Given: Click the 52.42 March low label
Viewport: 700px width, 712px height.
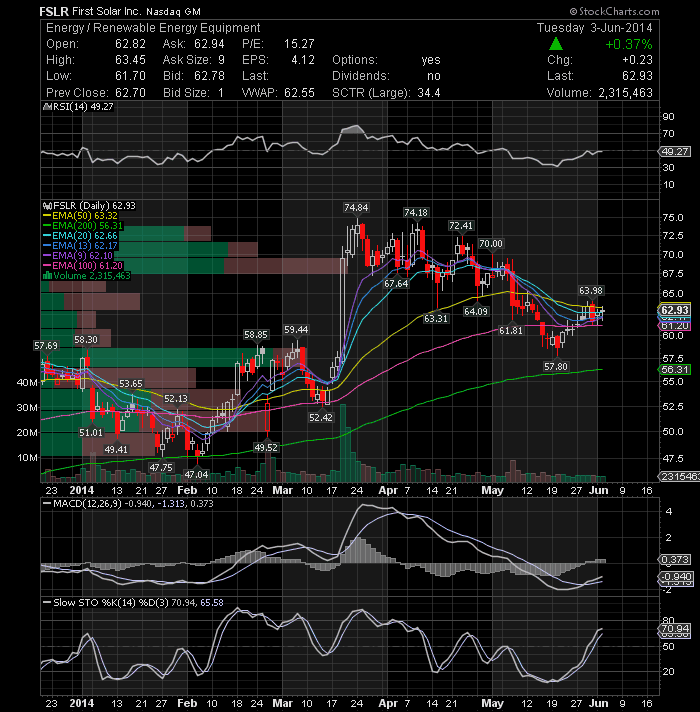Looking at the screenshot, I should pos(320,417).
